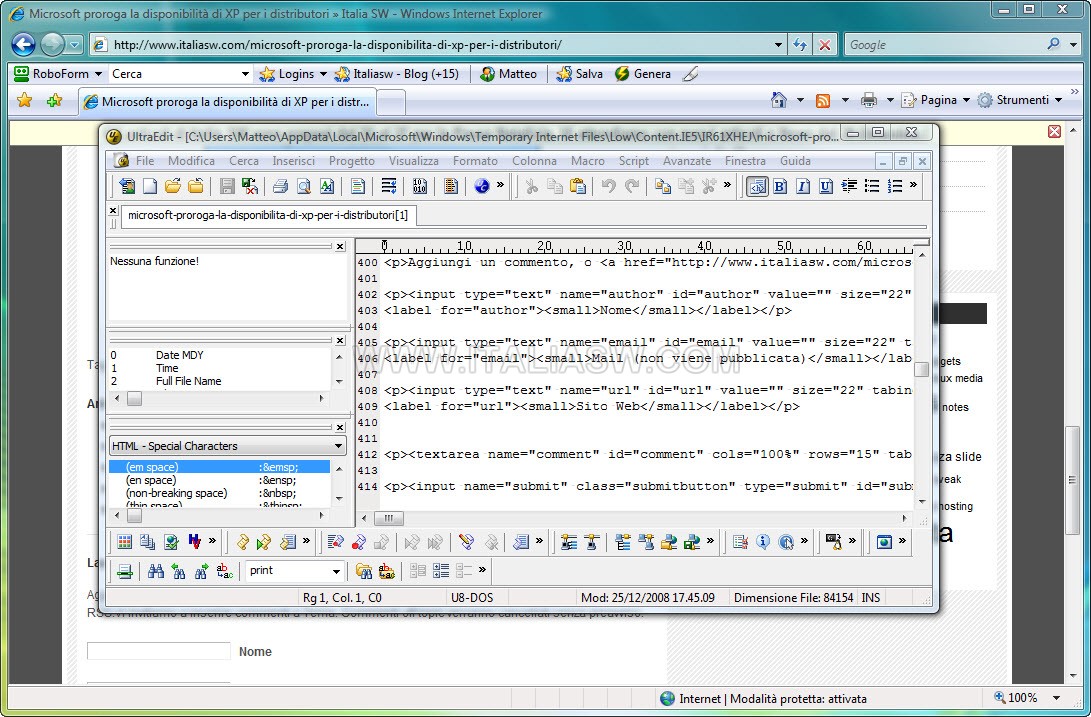The image size is (1091, 717).
Task: Click the Find binoculars icon
Action: coord(156,572)
